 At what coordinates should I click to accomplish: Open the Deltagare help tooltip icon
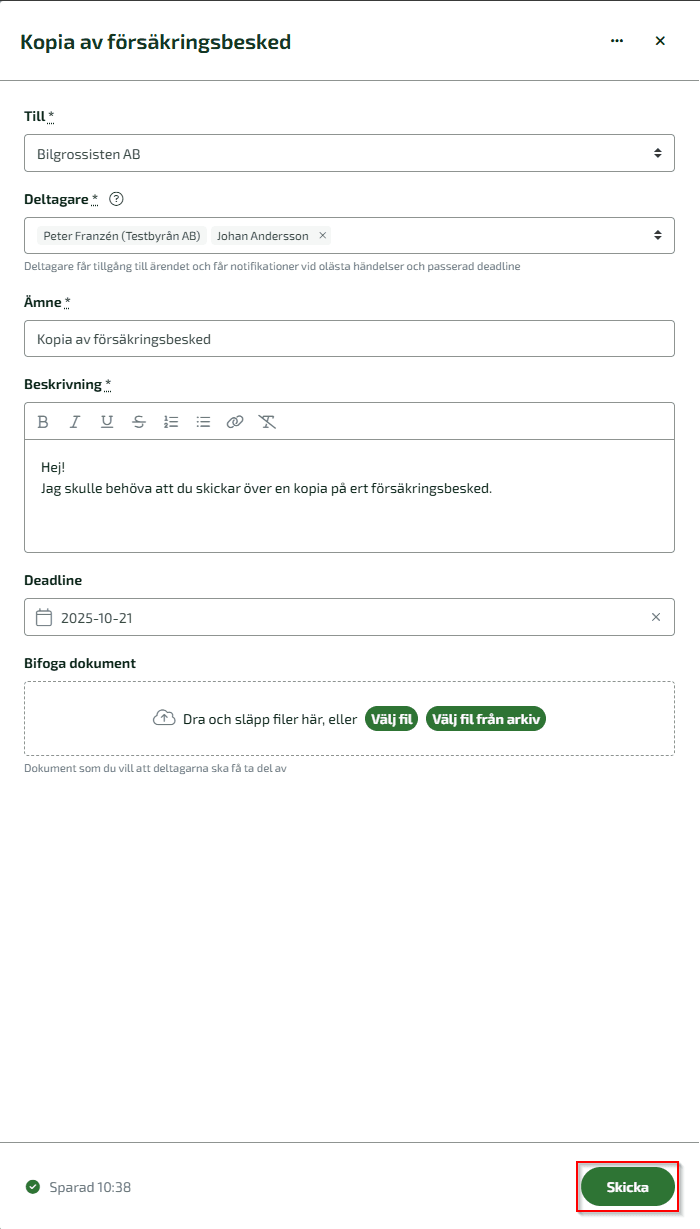(116, 199)
